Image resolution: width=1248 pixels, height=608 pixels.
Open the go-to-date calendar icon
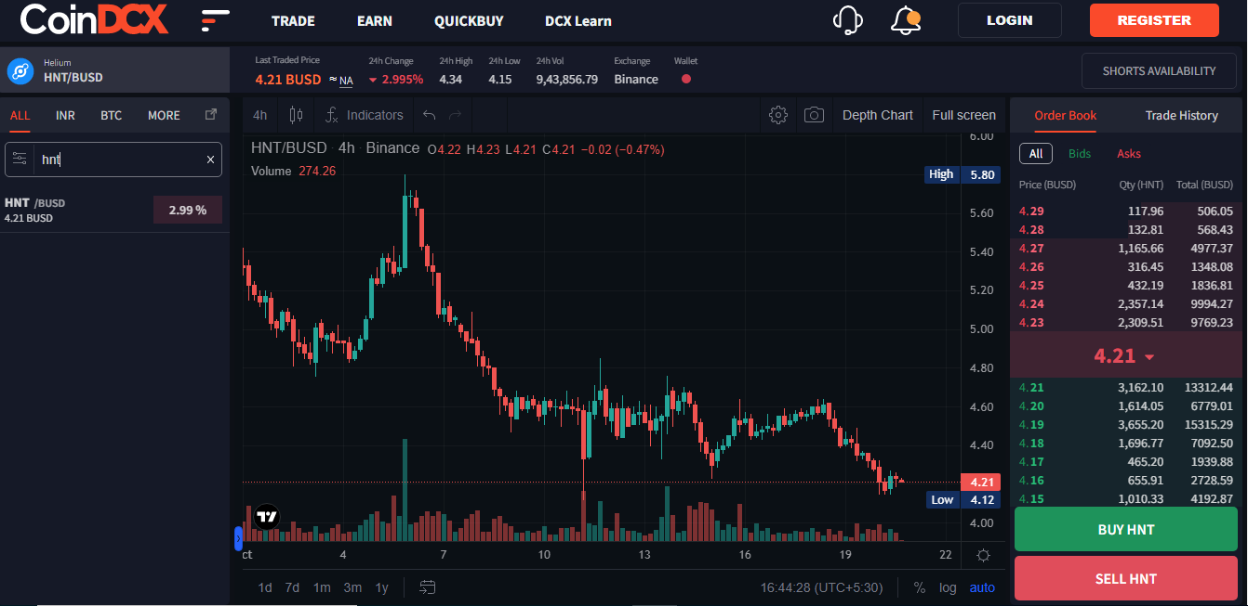pyautogui.click(x=427, y=587)
